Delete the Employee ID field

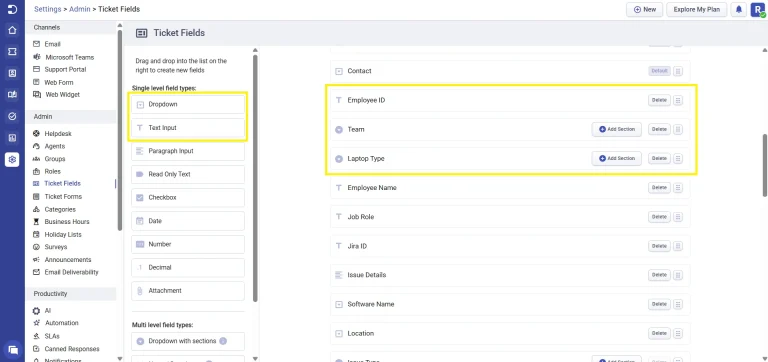[x=659, y=100]
